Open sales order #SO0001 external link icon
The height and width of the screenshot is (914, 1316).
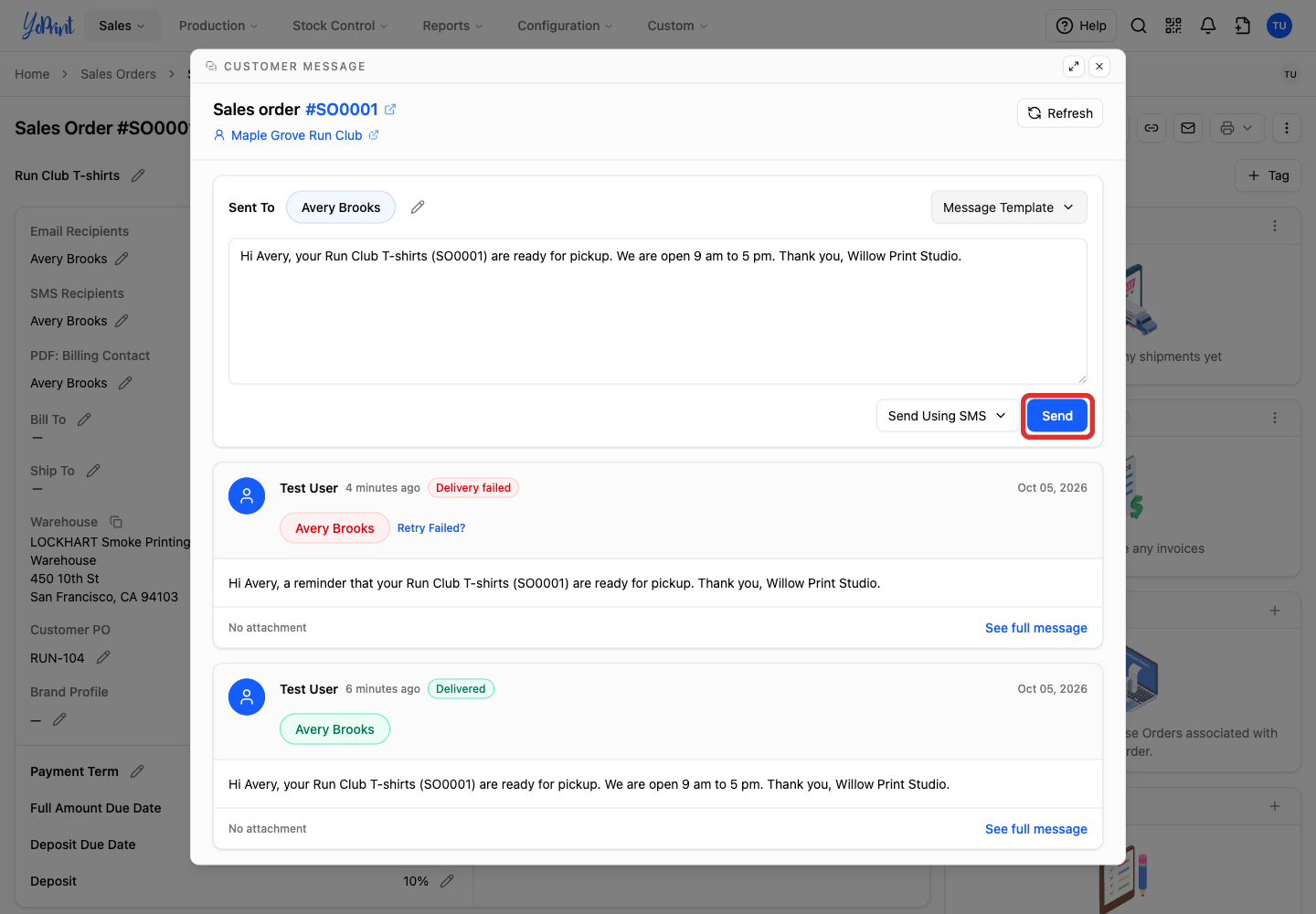390,110
